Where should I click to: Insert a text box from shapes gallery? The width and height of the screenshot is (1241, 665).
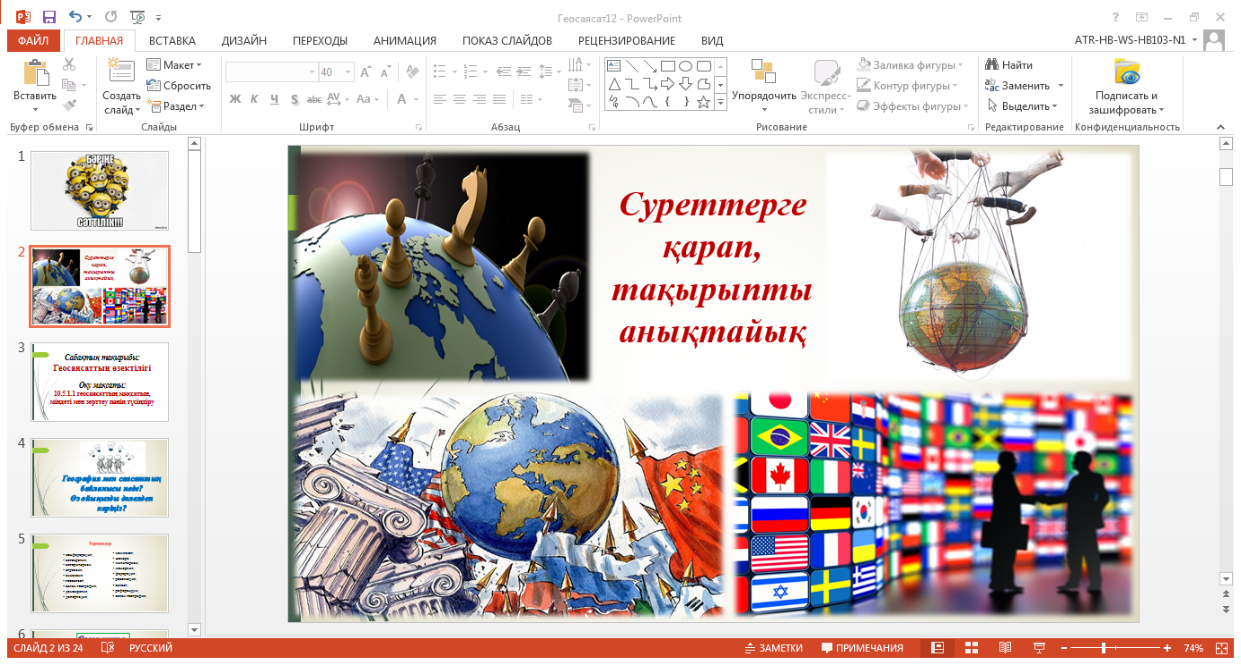(614, 67)
